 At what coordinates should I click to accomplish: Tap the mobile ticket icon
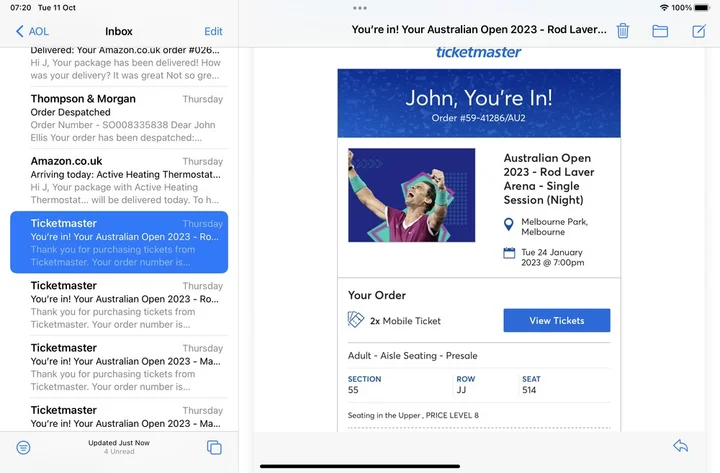355,320
